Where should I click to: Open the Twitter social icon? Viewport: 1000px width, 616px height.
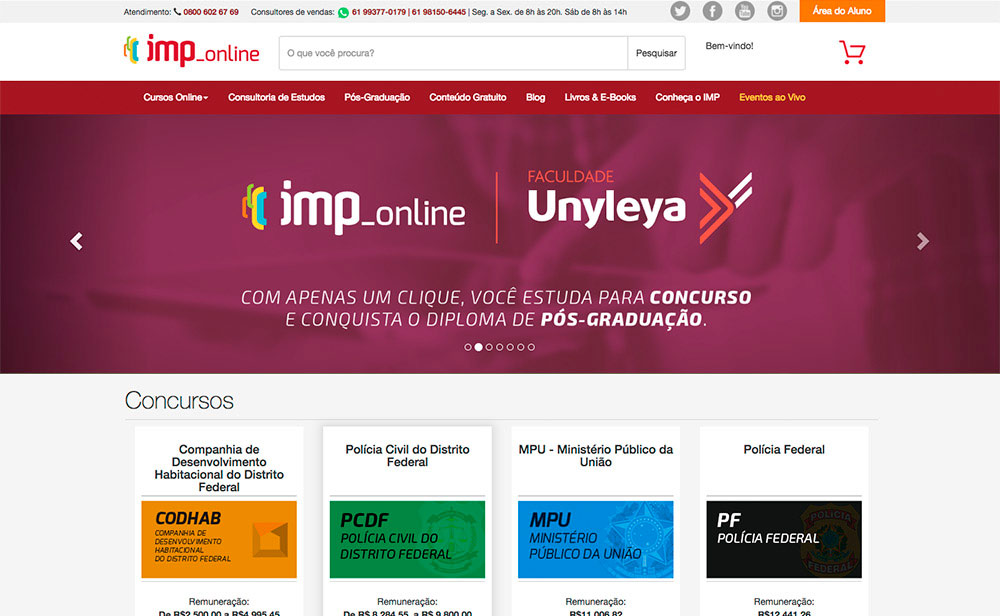680,11
